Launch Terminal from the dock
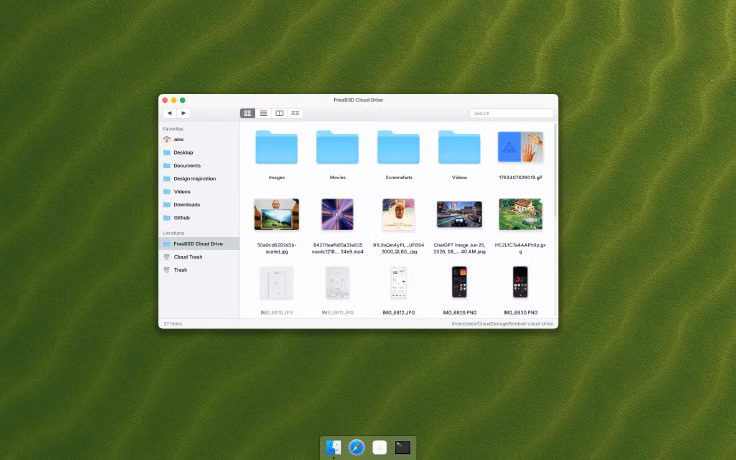The image size is (736, 460). click(x=402, y=447)
